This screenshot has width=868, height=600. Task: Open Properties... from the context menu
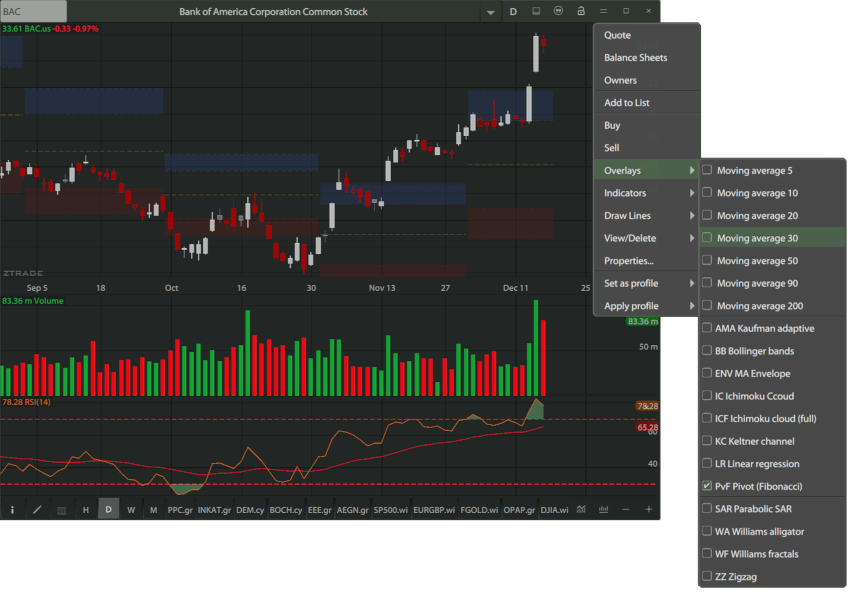tap(629, 261)
